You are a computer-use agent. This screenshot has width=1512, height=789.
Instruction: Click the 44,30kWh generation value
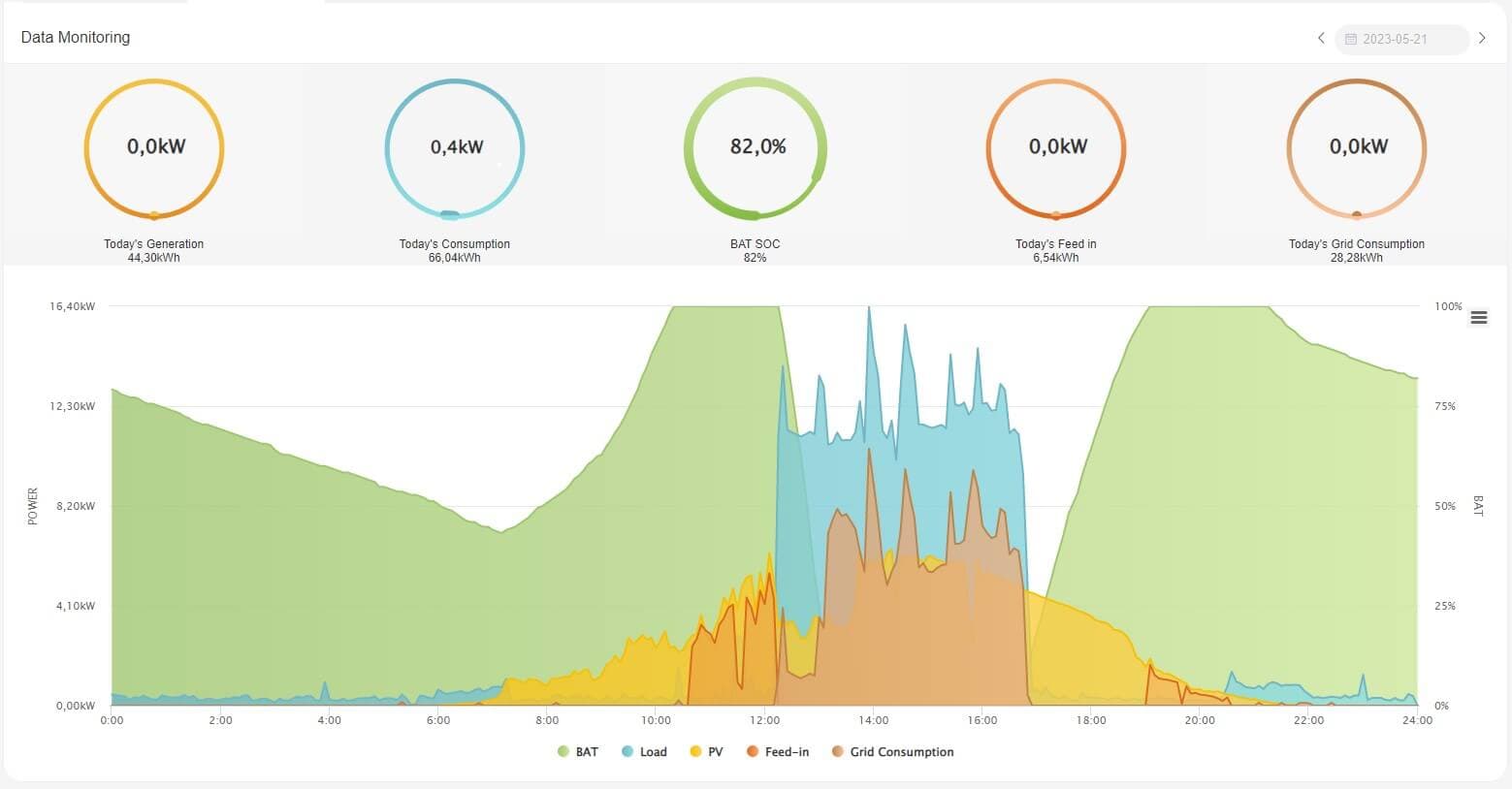coord(154,258)
